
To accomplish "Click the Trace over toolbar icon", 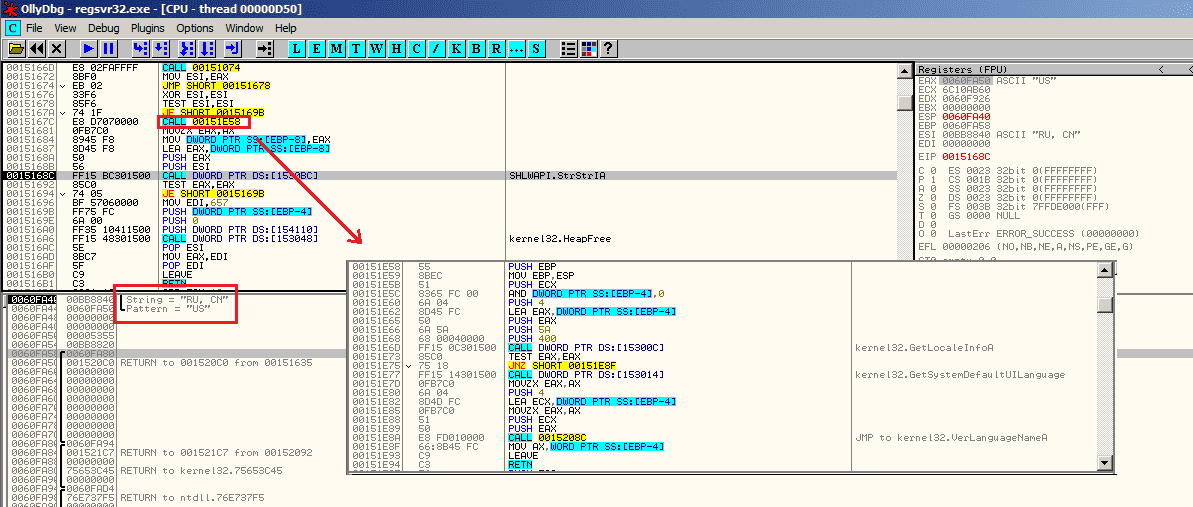I will pyautogui.click(x=206, y=49).
